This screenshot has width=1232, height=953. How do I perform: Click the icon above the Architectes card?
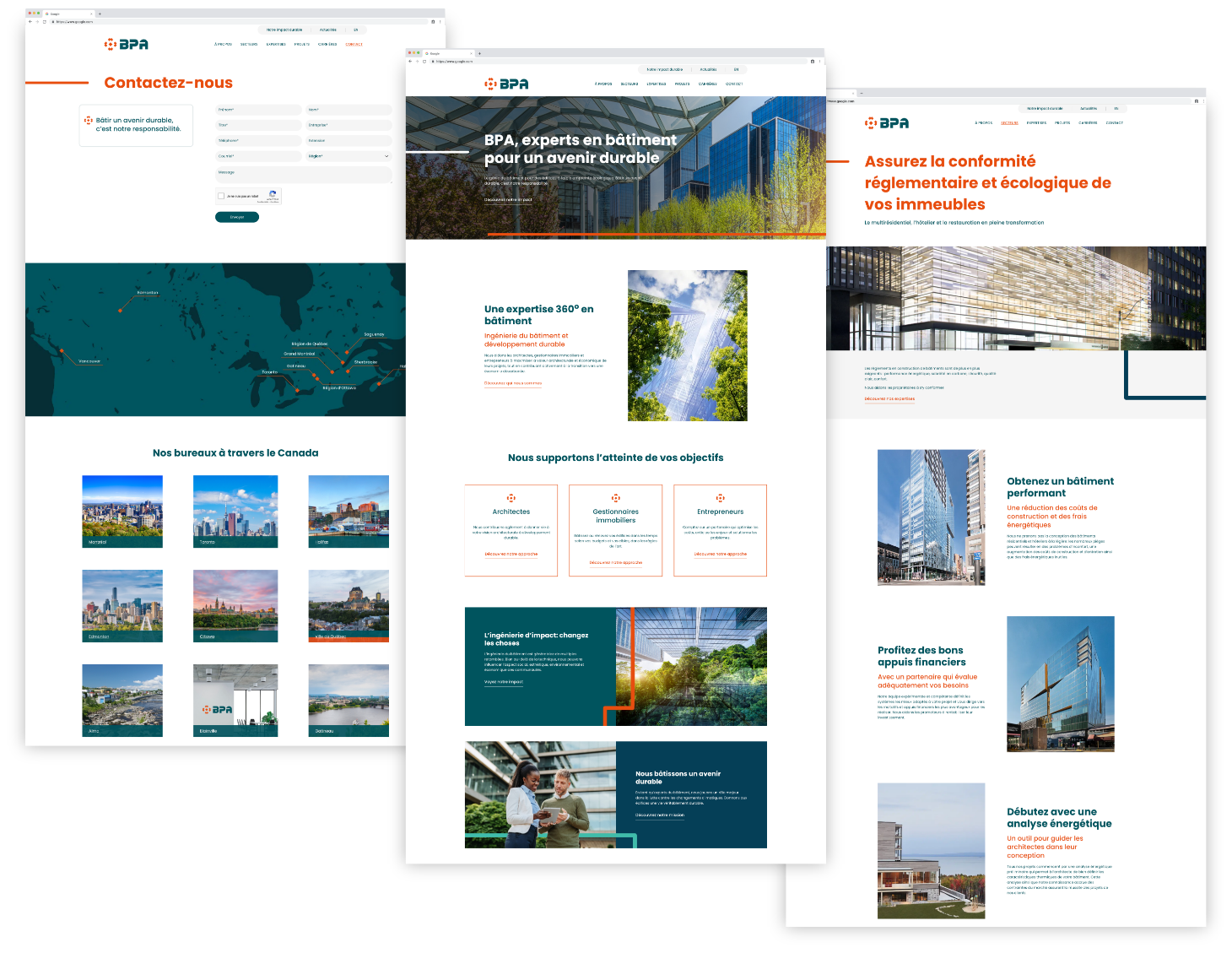point(511,498)
